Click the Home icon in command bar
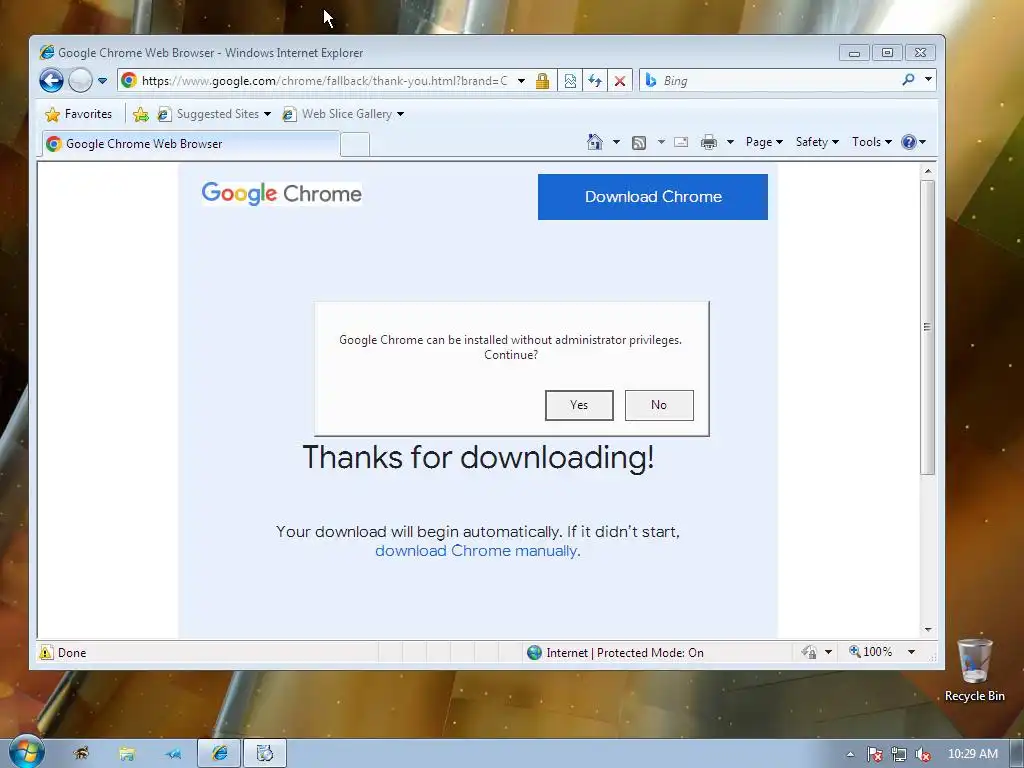Screen dimensions: 1024x768 pyautogui.click(x=594, y=142)
